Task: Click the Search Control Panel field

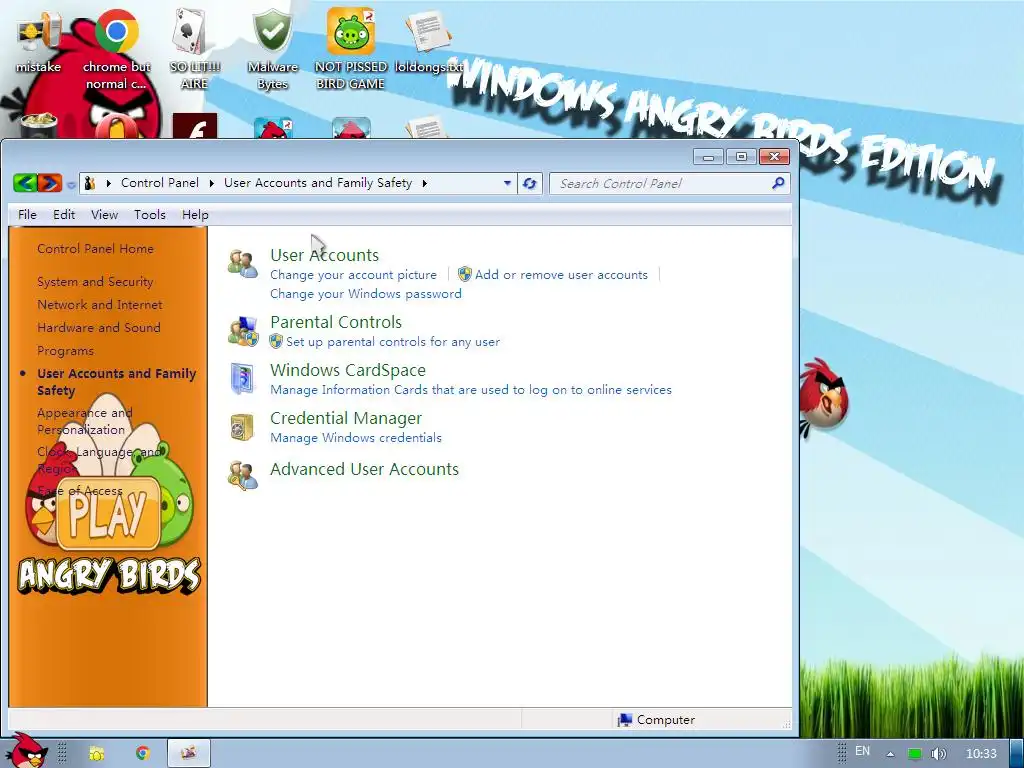Action: click(x=670, y=184)
